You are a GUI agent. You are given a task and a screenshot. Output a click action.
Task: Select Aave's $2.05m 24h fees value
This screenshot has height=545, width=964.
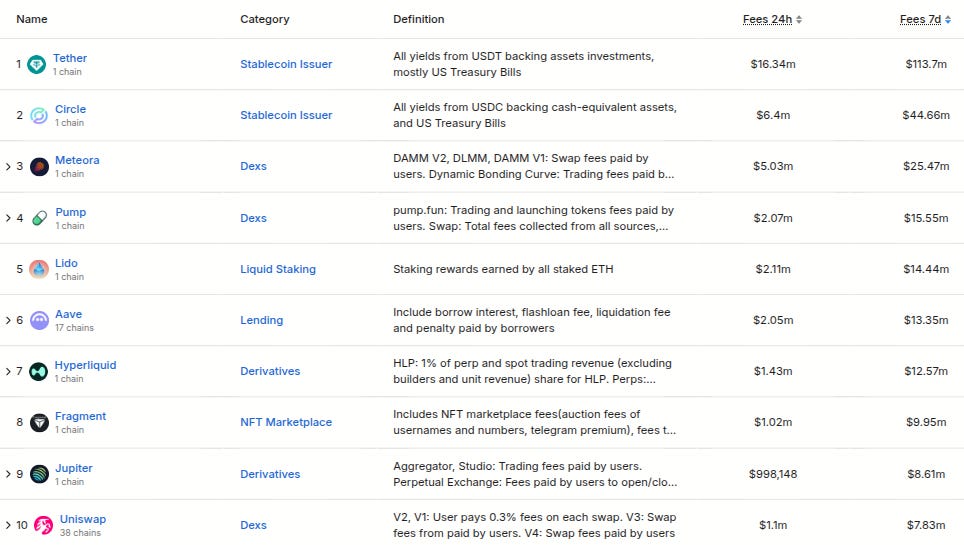point(773,320)
